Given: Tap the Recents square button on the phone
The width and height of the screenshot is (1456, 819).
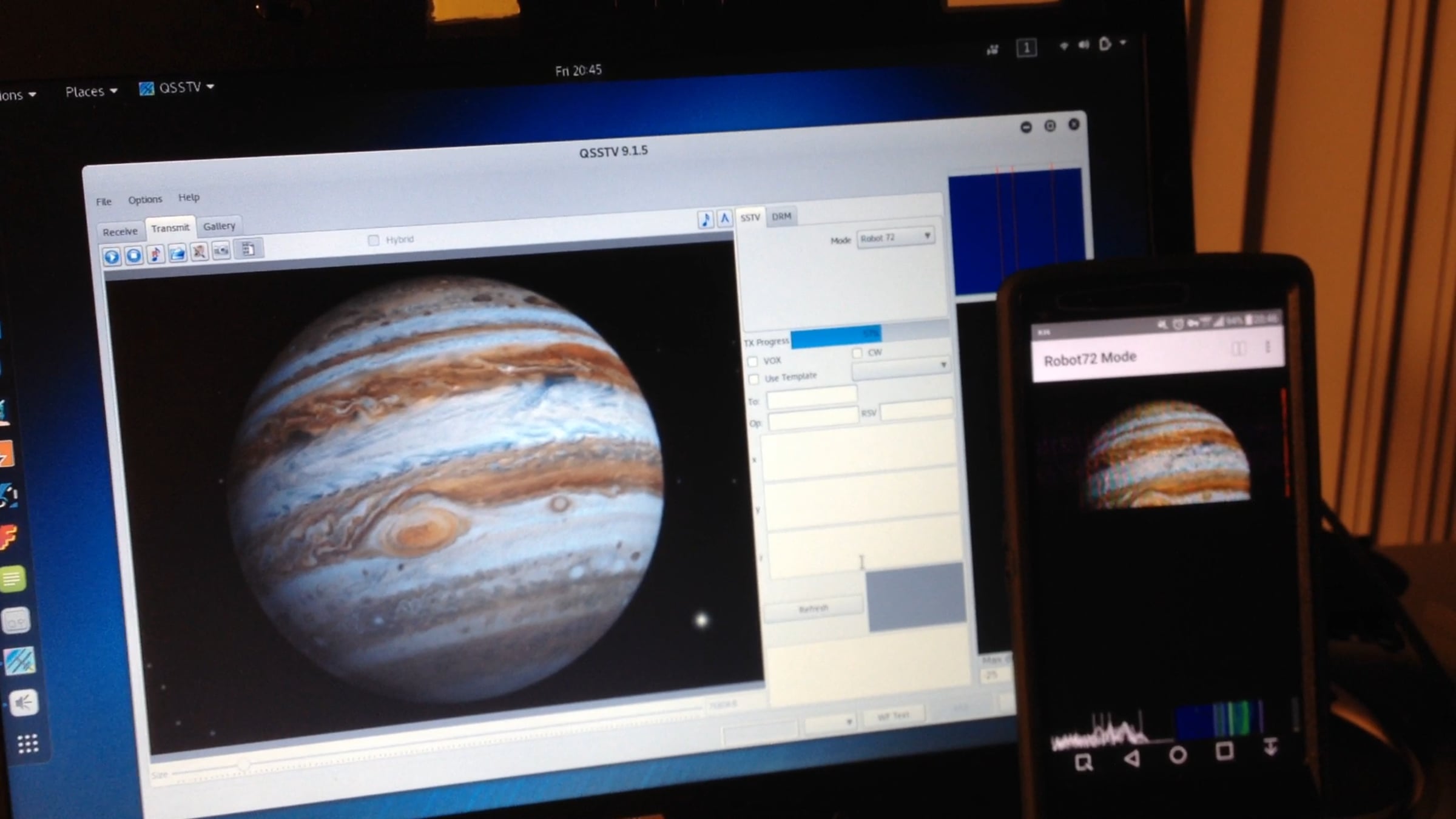Looking at the screenshot, I should [x=1224, y=752].
